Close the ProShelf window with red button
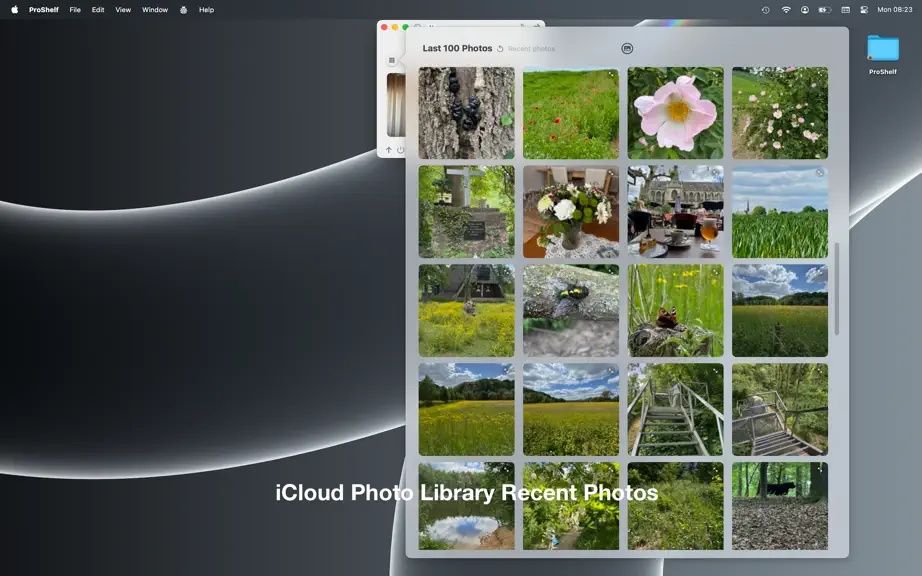The image size is (922, 576). point(384,27)
